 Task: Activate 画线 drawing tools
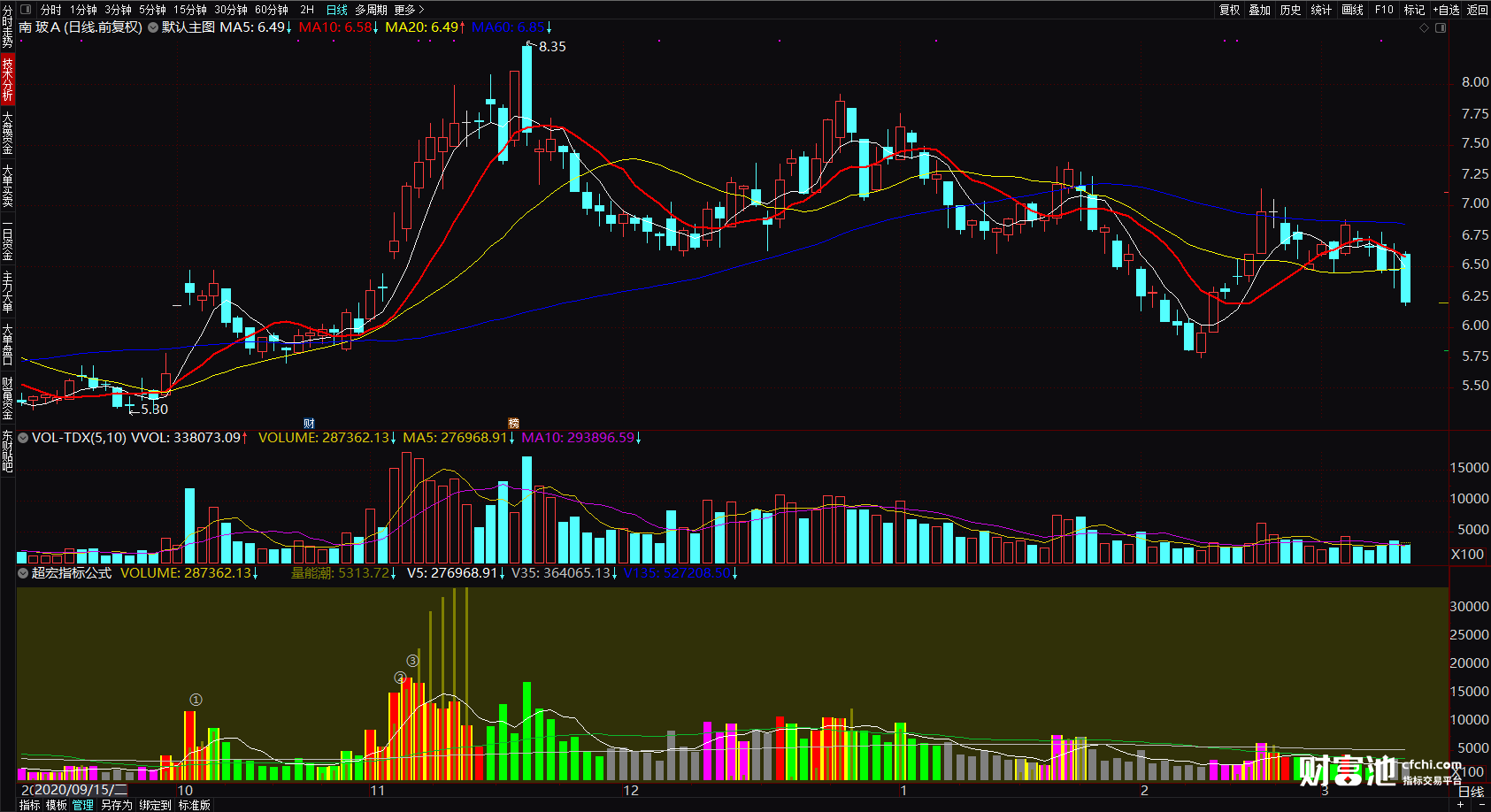pyautogui.click(x=1352, y=10)
